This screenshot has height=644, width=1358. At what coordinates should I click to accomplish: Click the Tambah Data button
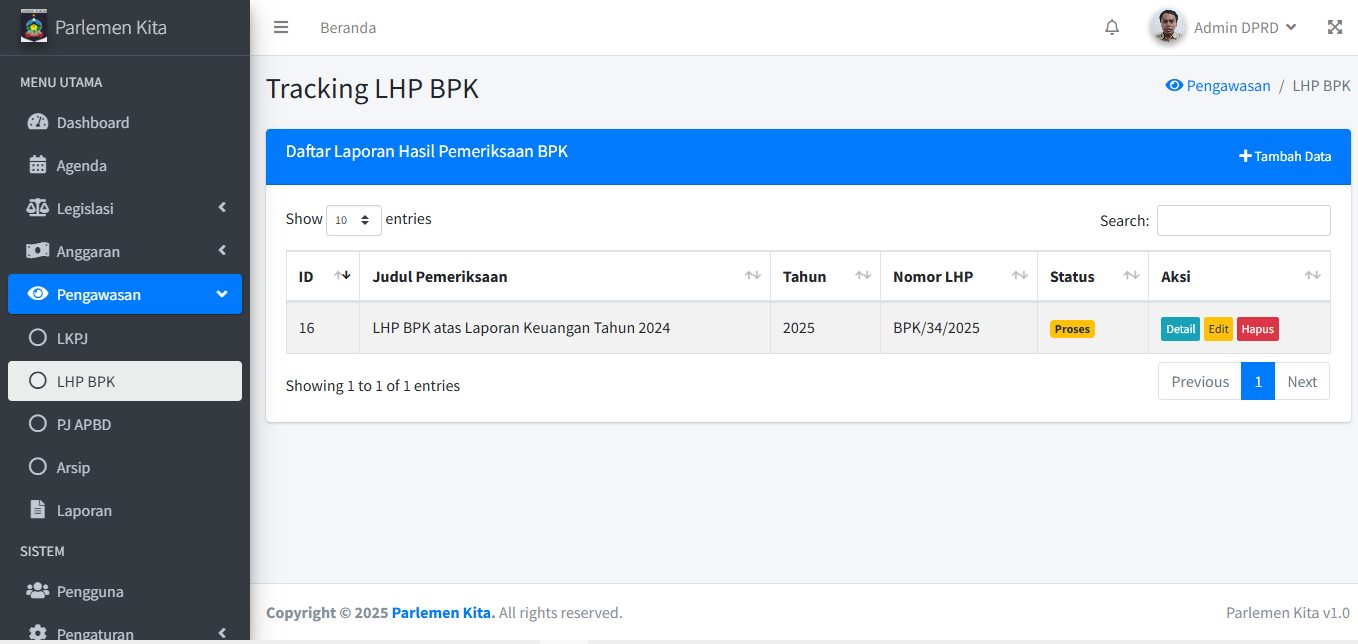1285,156
